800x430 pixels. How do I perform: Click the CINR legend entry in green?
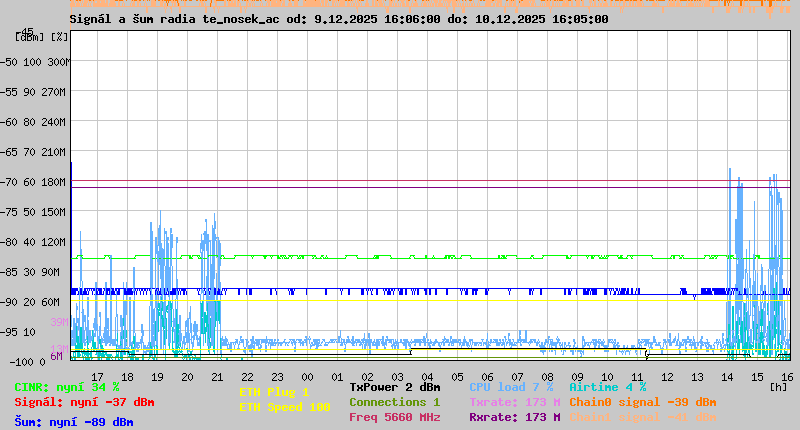tap(67, 387)
